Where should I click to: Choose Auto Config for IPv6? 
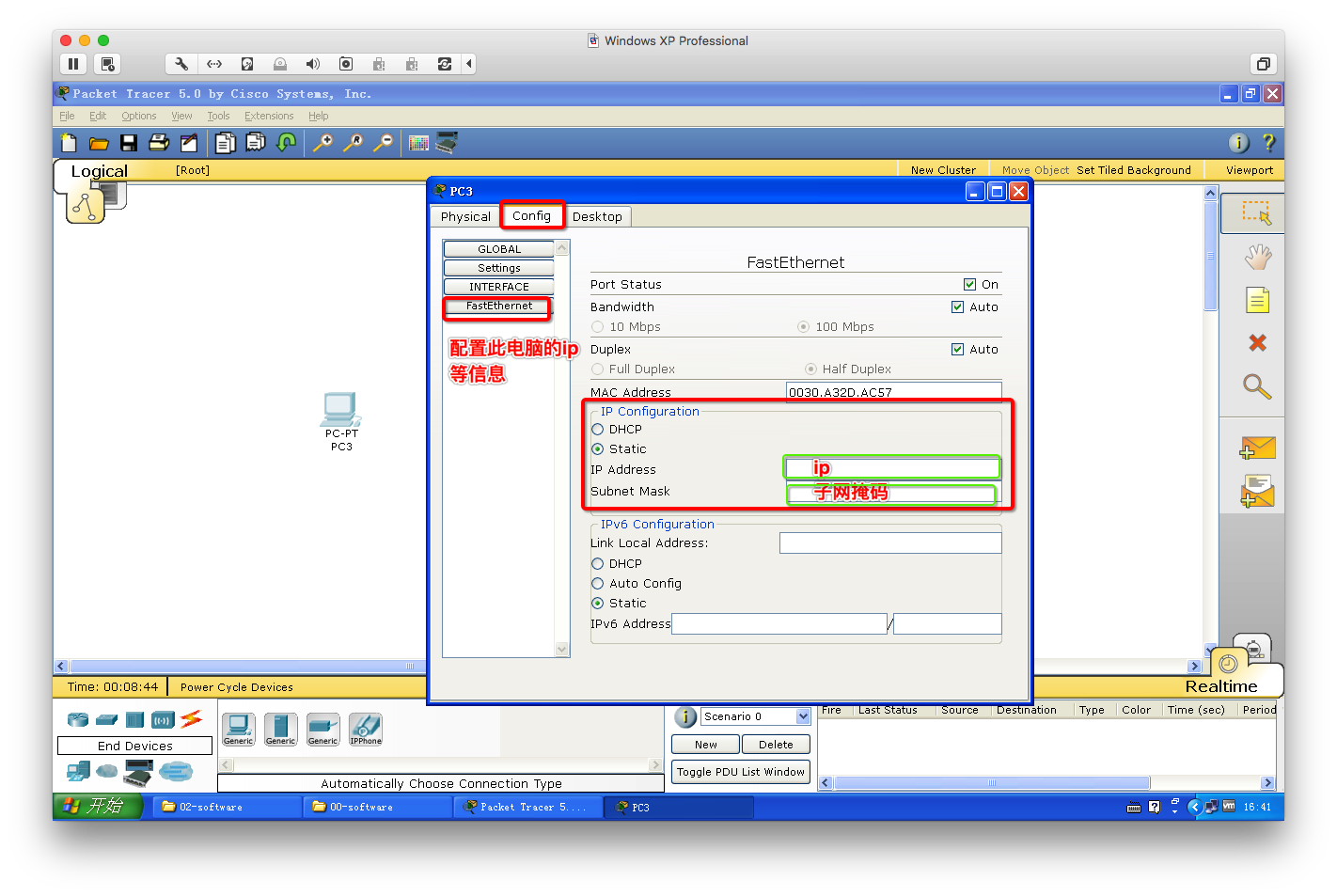(598, 584)
